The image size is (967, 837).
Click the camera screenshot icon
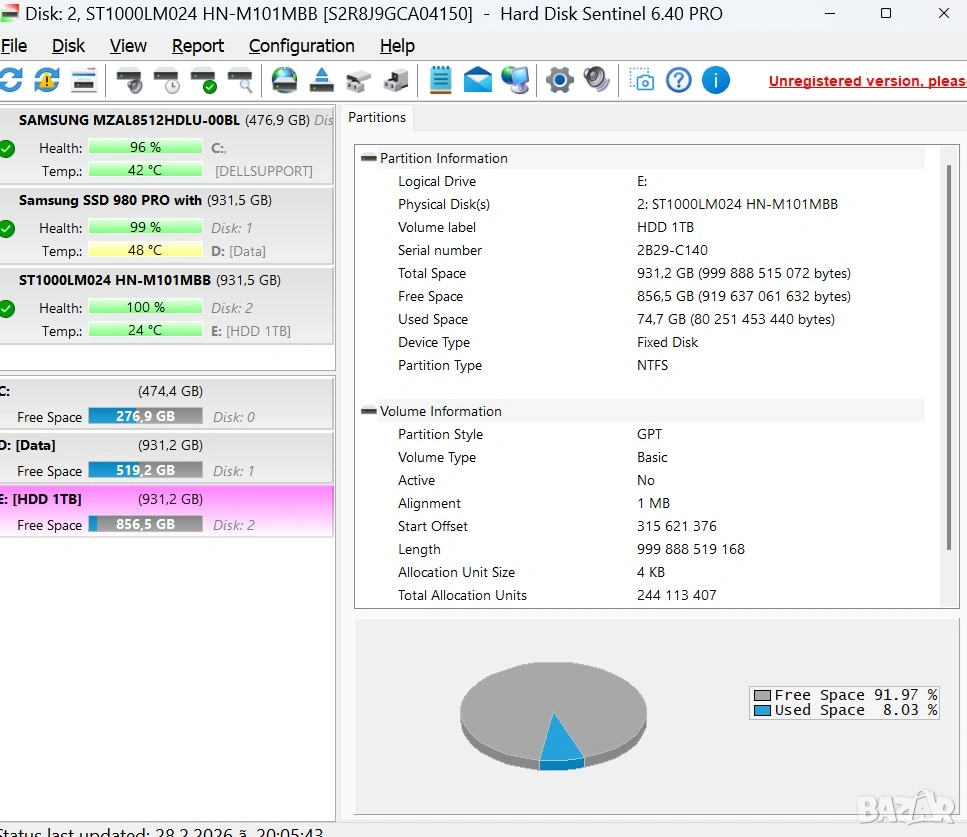(x=642, y=80)
